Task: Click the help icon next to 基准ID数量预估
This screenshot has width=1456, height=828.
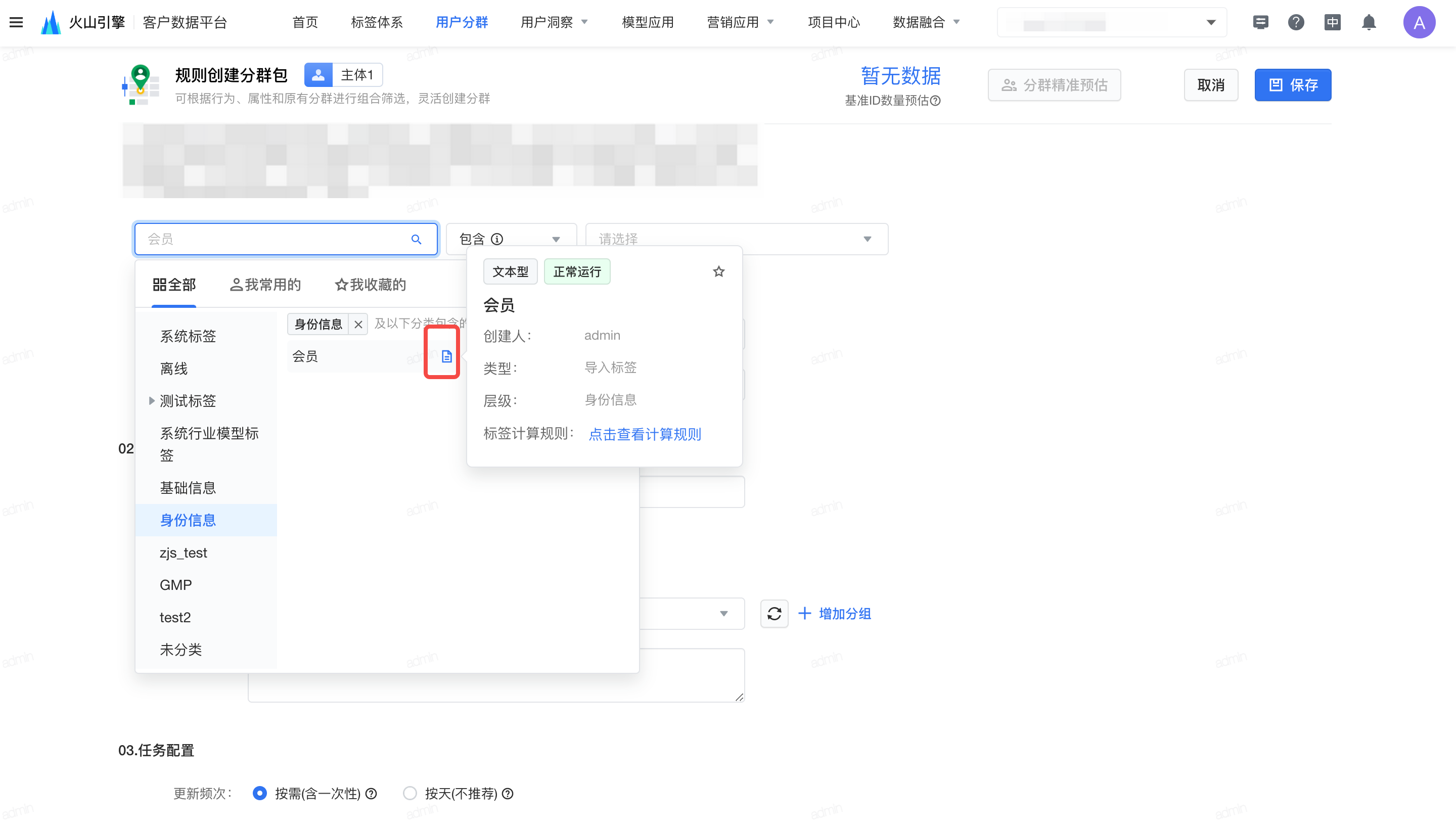Action: (x=936, y=101)
